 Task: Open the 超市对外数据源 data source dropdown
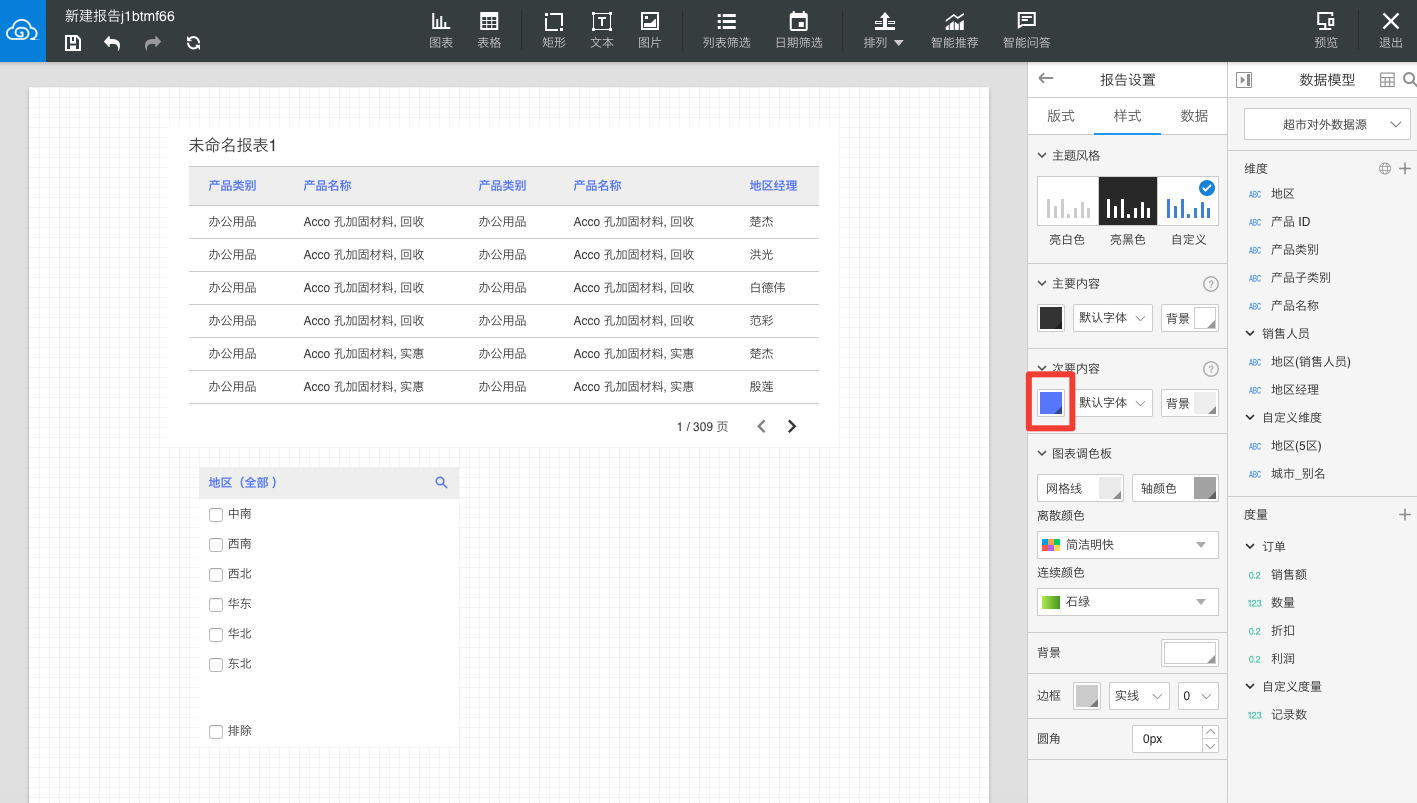1326,125
